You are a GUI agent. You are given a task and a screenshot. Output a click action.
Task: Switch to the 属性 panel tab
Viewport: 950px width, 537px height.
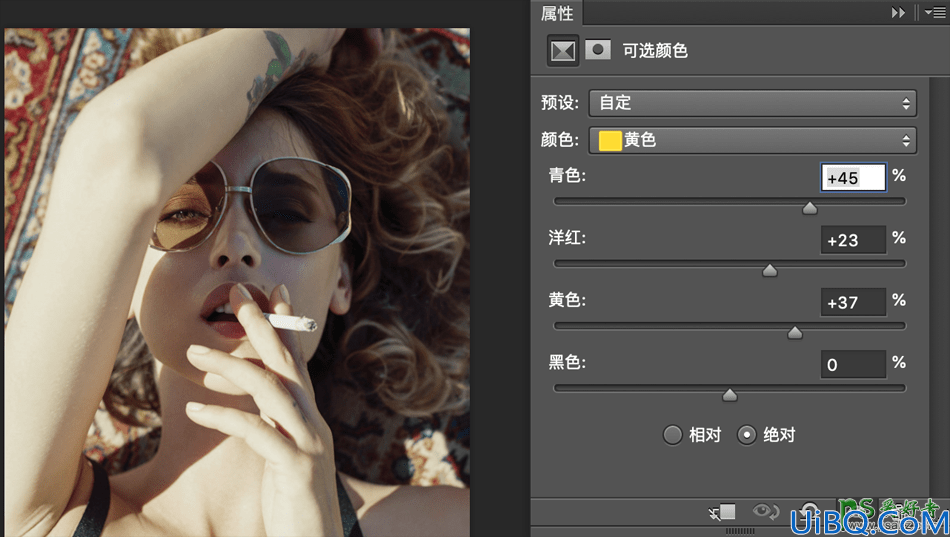pyautogui.click(x=557, y=13)
